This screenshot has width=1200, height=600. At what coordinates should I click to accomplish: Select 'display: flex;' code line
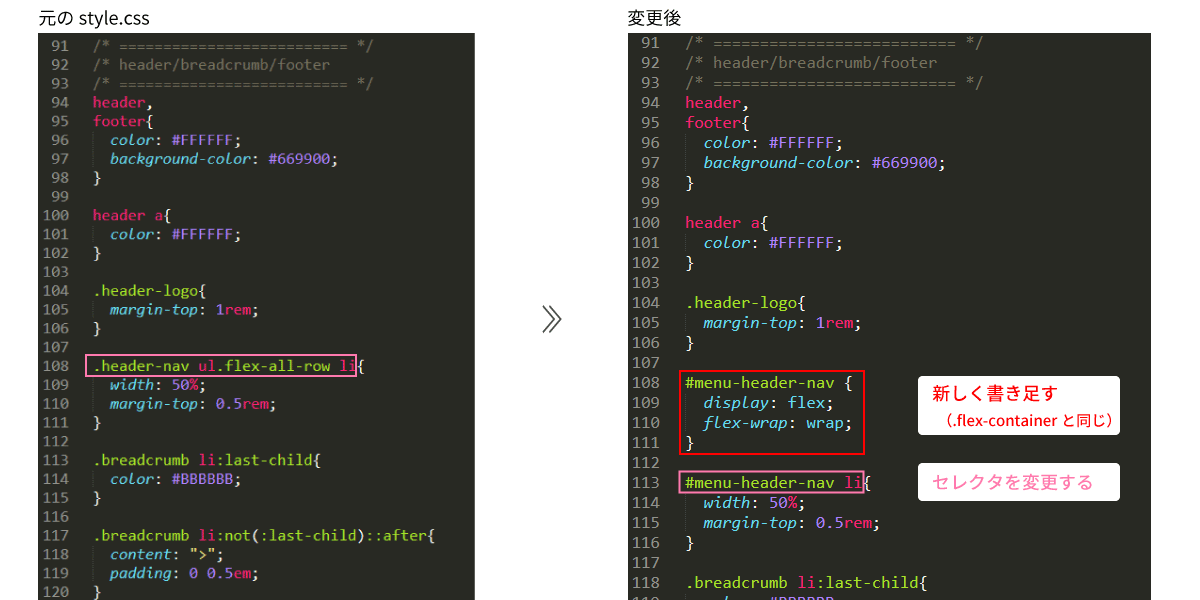point(768,403)
